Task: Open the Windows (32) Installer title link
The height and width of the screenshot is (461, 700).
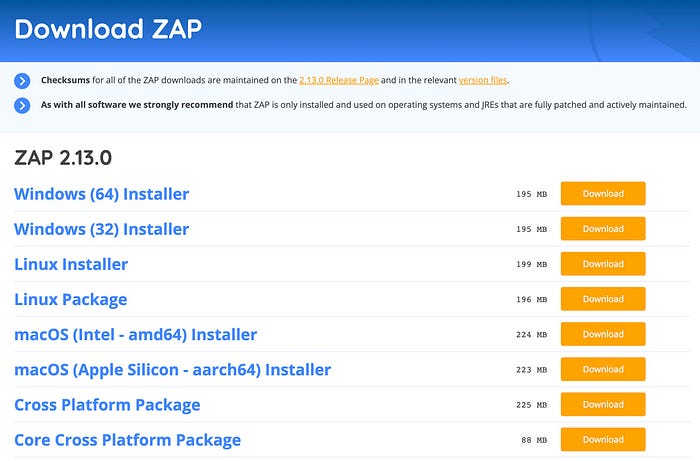Action: point(102,229)
